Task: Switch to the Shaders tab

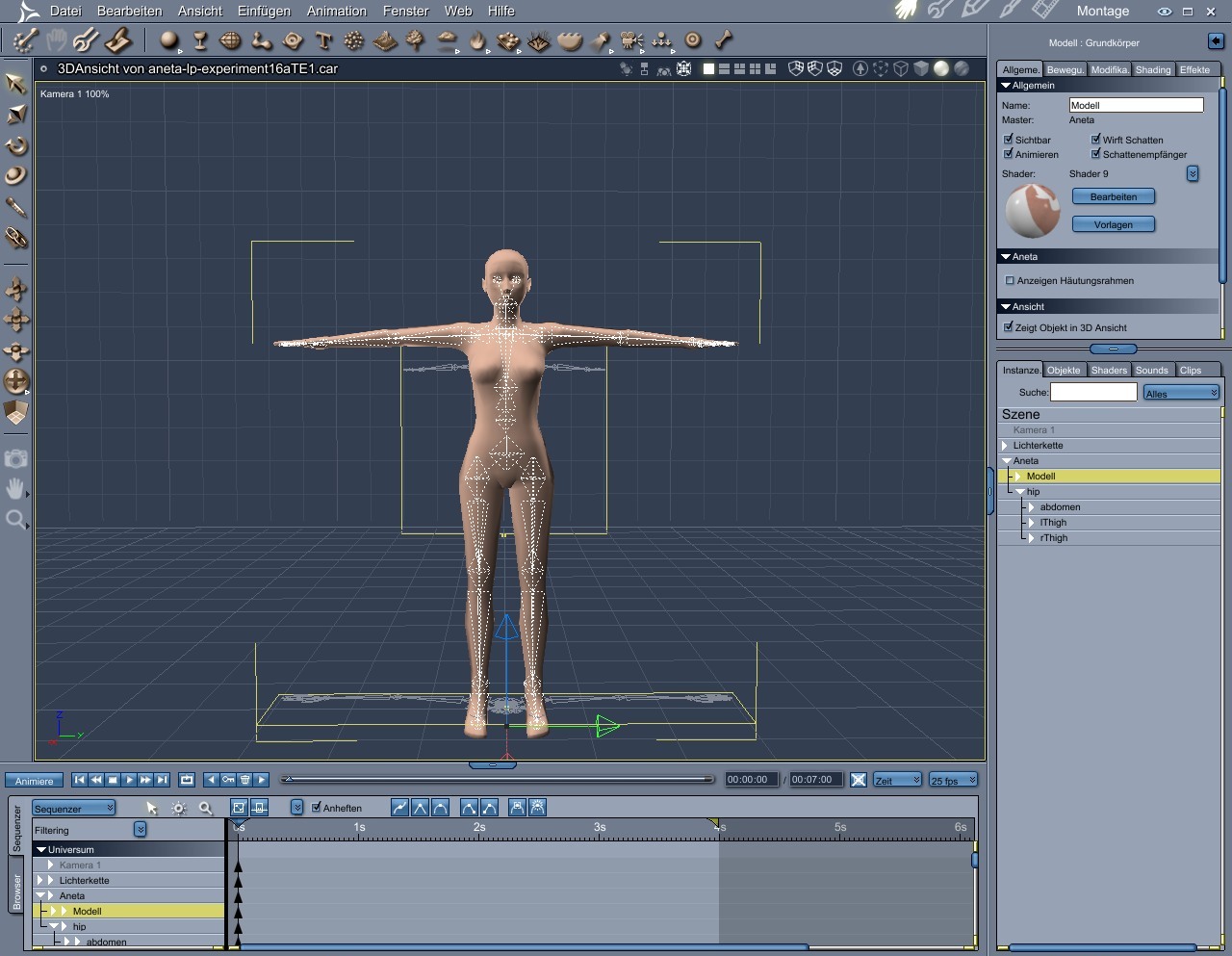Action: [x=1108, y=370]
